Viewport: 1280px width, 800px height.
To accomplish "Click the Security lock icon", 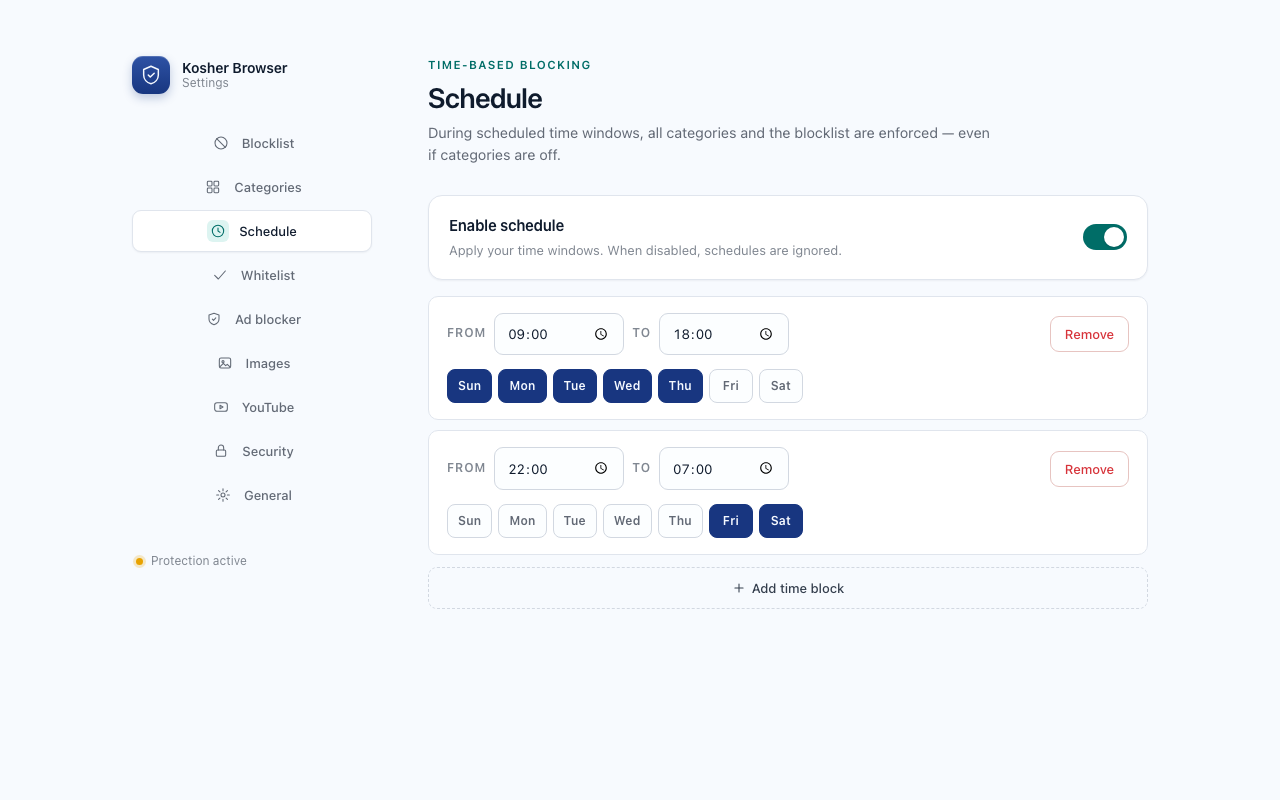I will (221, 451).
